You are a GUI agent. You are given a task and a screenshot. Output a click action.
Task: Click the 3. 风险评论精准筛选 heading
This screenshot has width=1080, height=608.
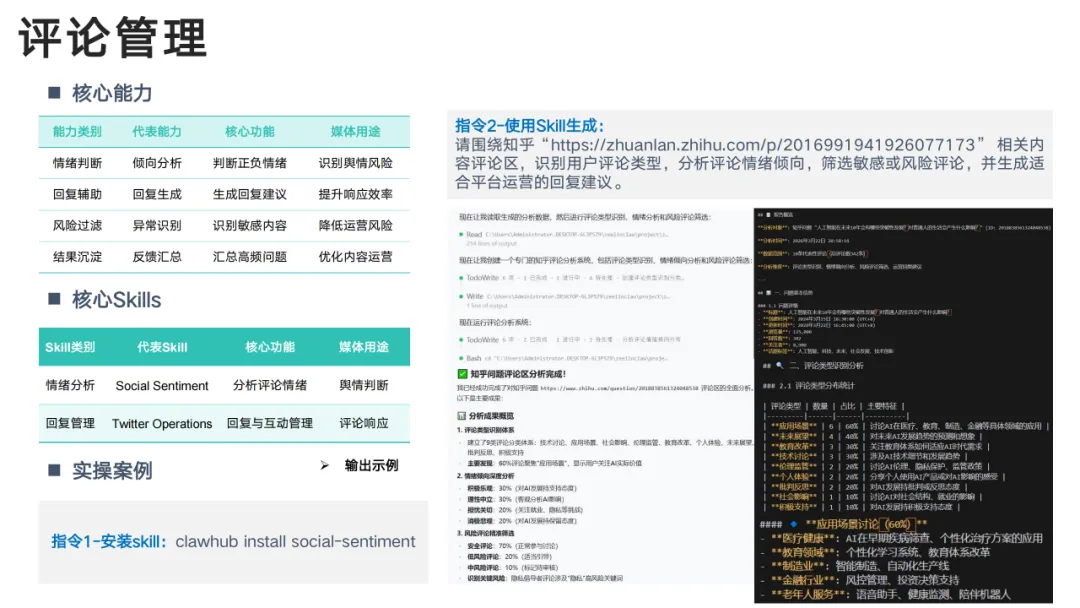pos(486,534)
